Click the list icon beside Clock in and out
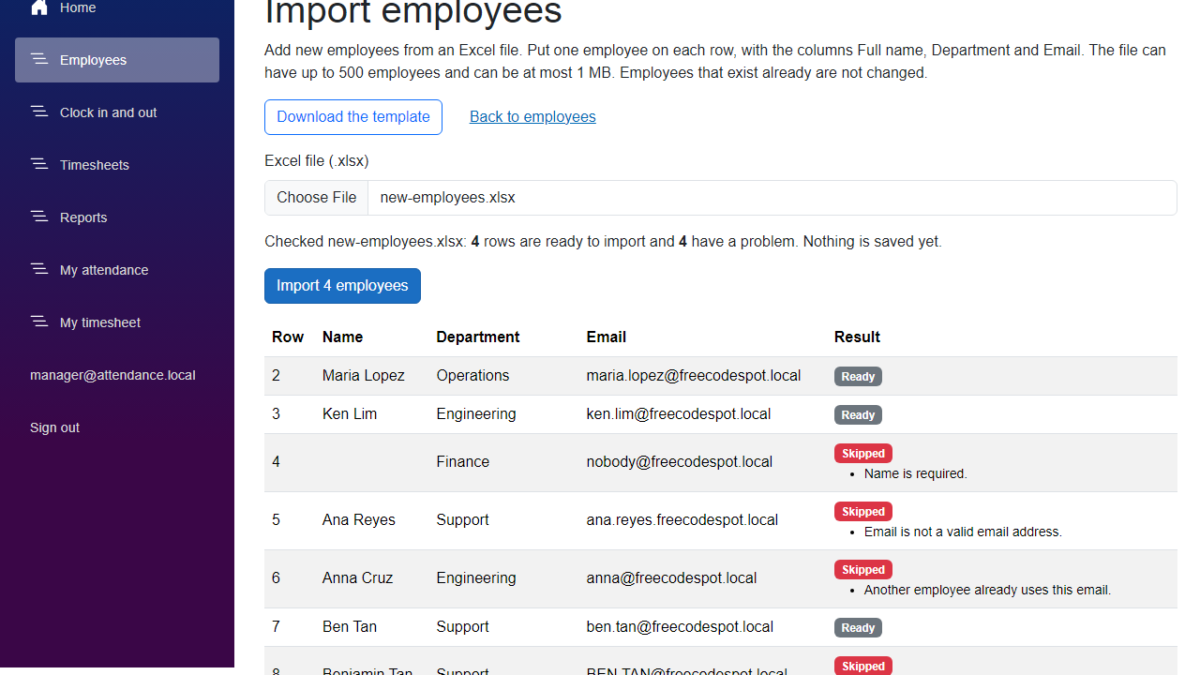Viewport: 1200px width, 675px height. coord(39,112)
